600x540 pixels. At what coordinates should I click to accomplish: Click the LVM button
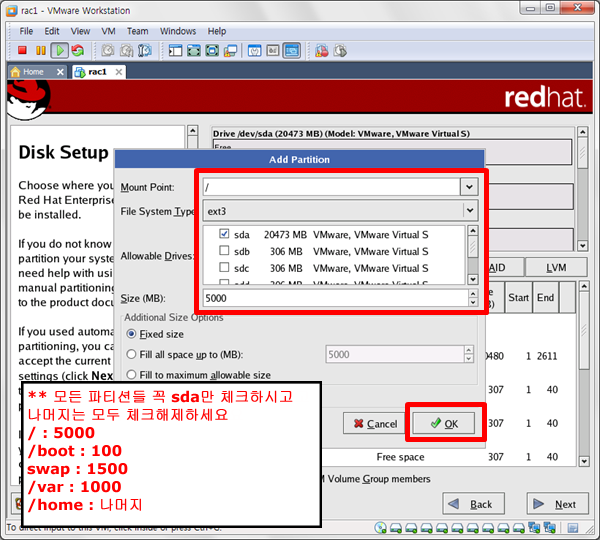(556, 268)
